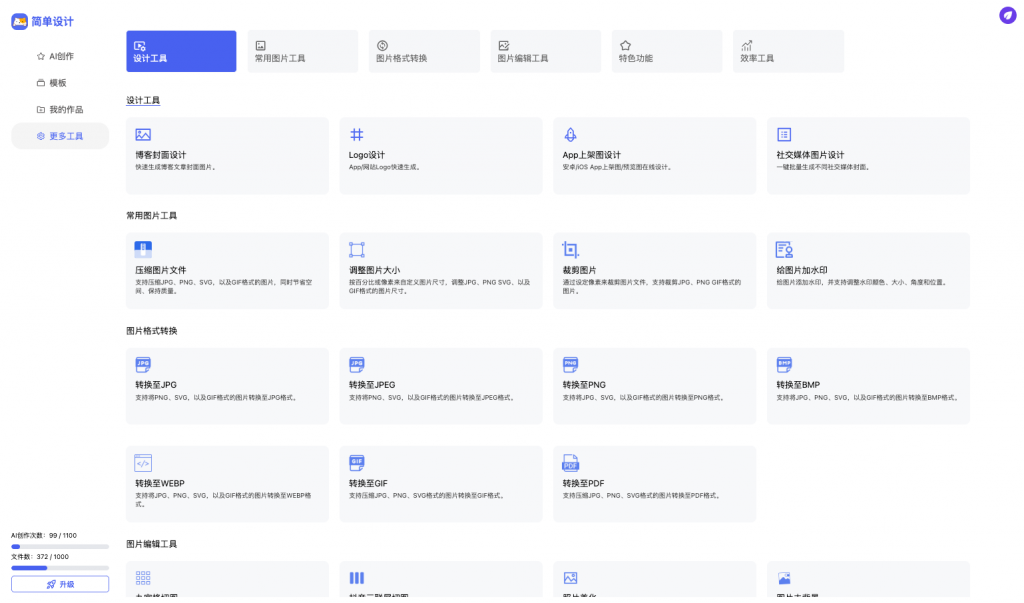Open the 给图片加水印 tool title

(x=802, y=270)
